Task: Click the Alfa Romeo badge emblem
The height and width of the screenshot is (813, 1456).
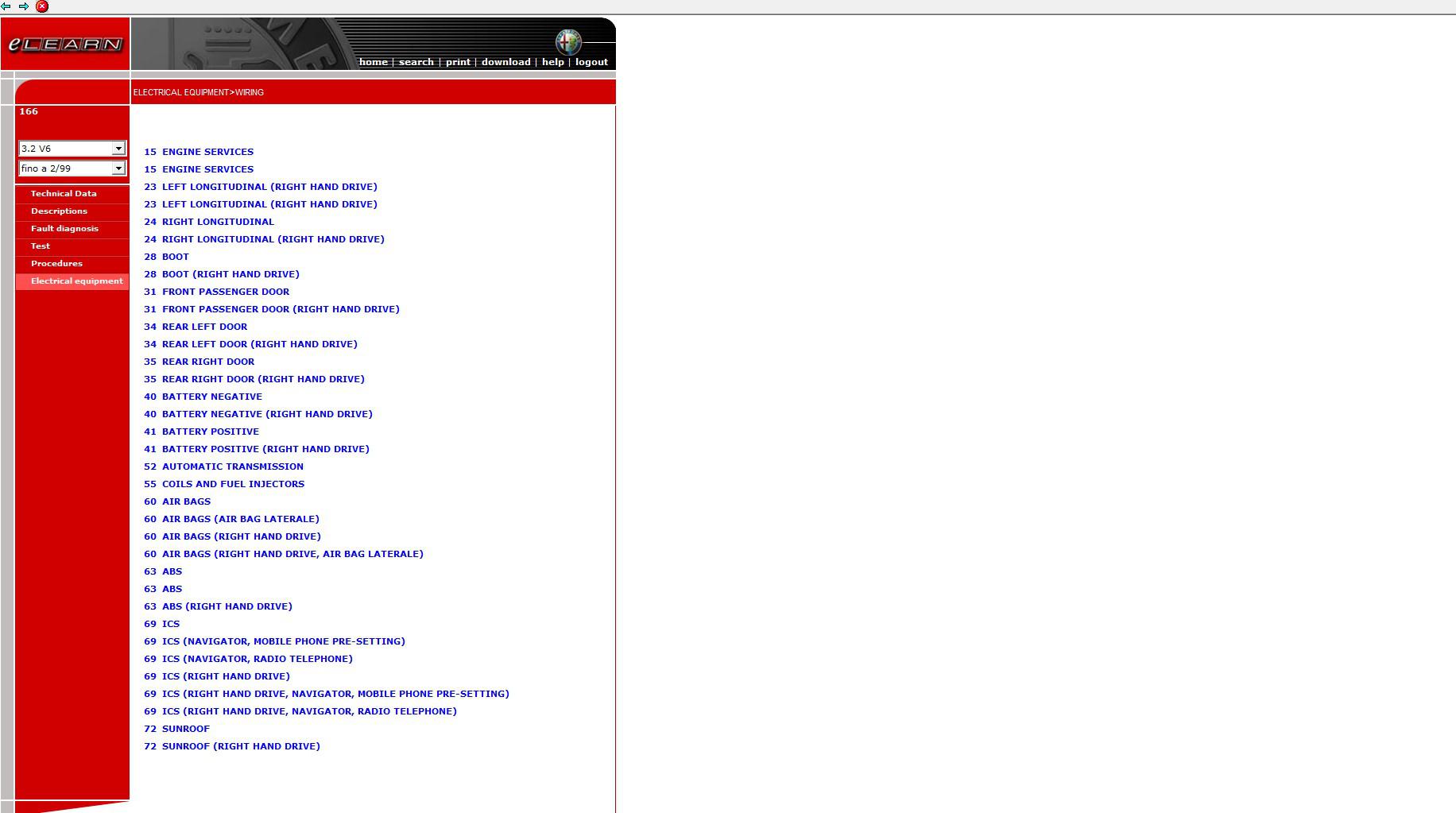Action: point(568,41)
